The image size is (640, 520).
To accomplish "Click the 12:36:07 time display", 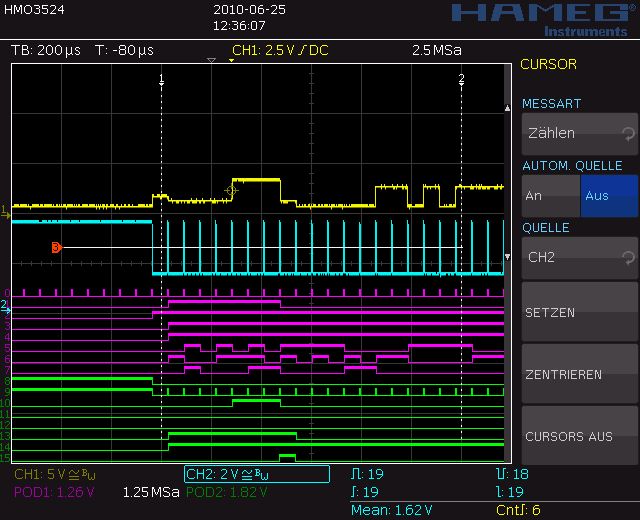I will [239, 26].
